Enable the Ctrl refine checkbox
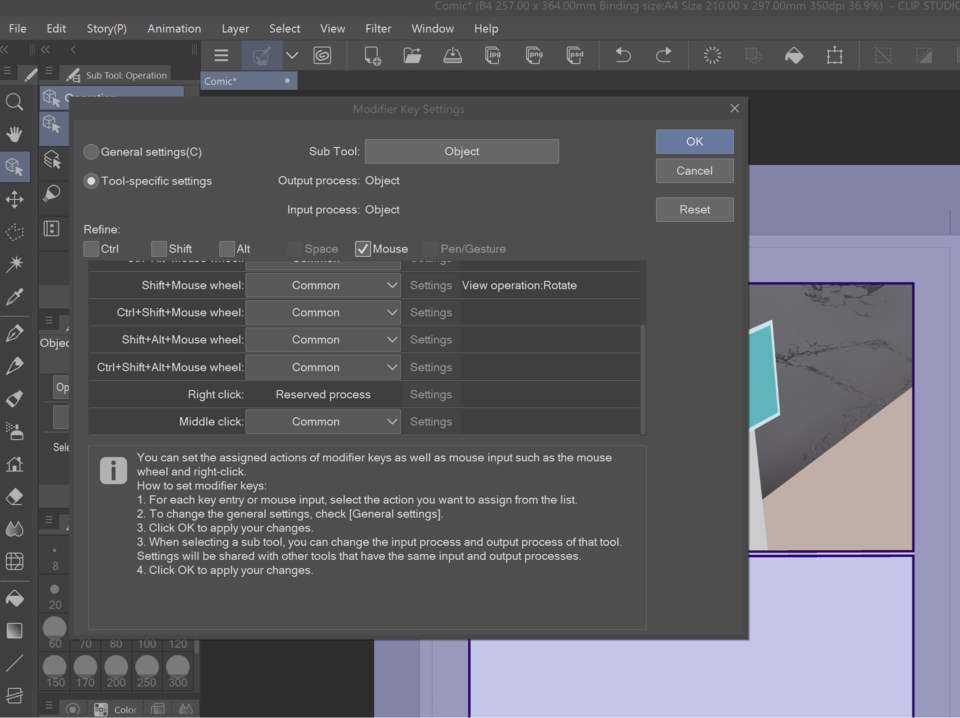 point(91,249)
